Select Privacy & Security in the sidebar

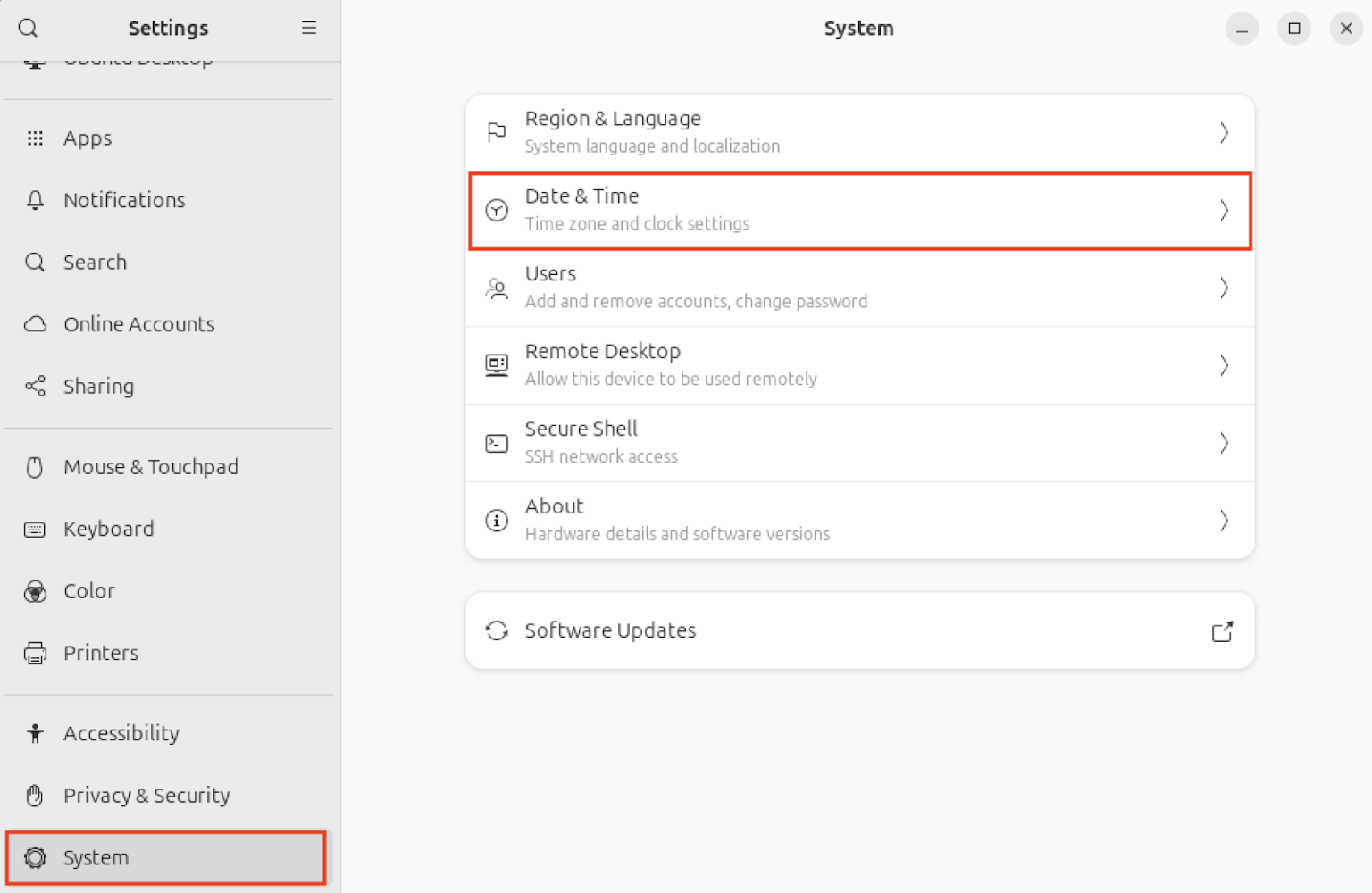(146, 795)
